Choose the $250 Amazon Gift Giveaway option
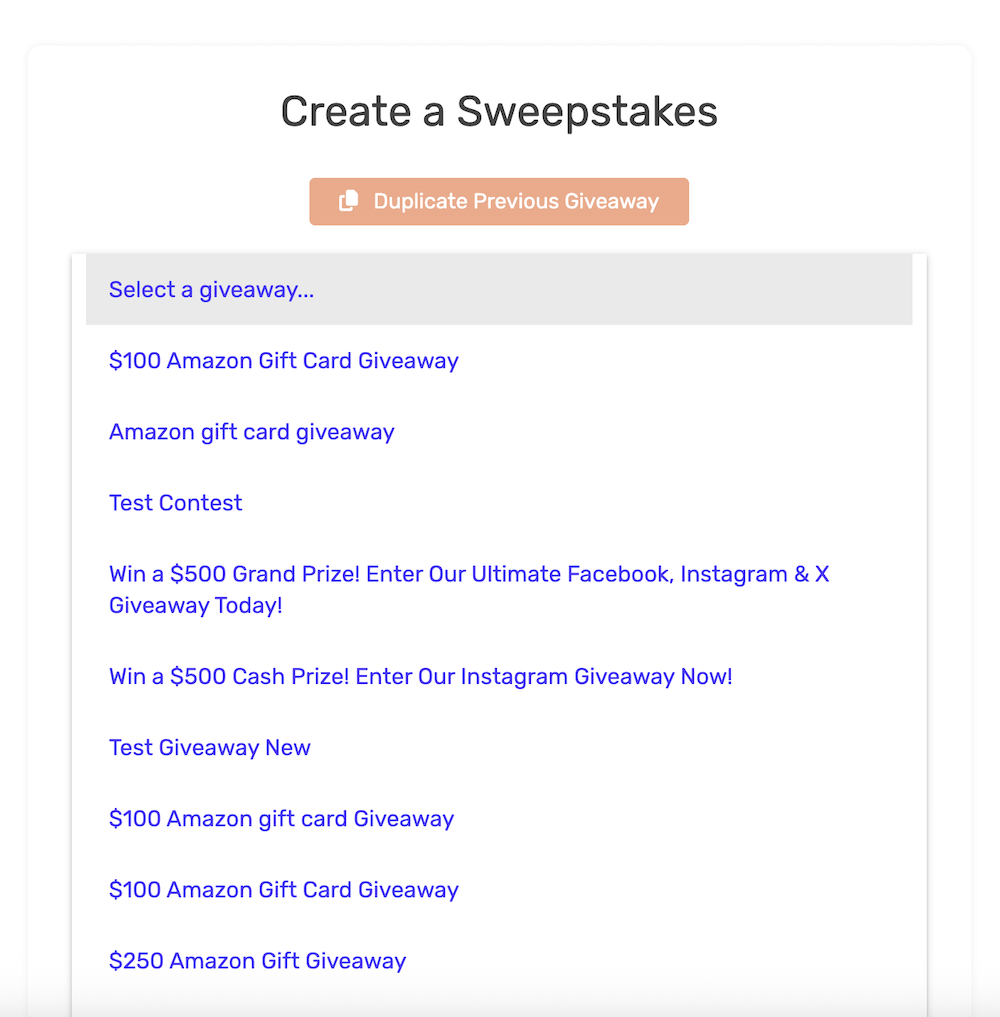Screen dimensions: 1000x1017 tap(257, 961)
